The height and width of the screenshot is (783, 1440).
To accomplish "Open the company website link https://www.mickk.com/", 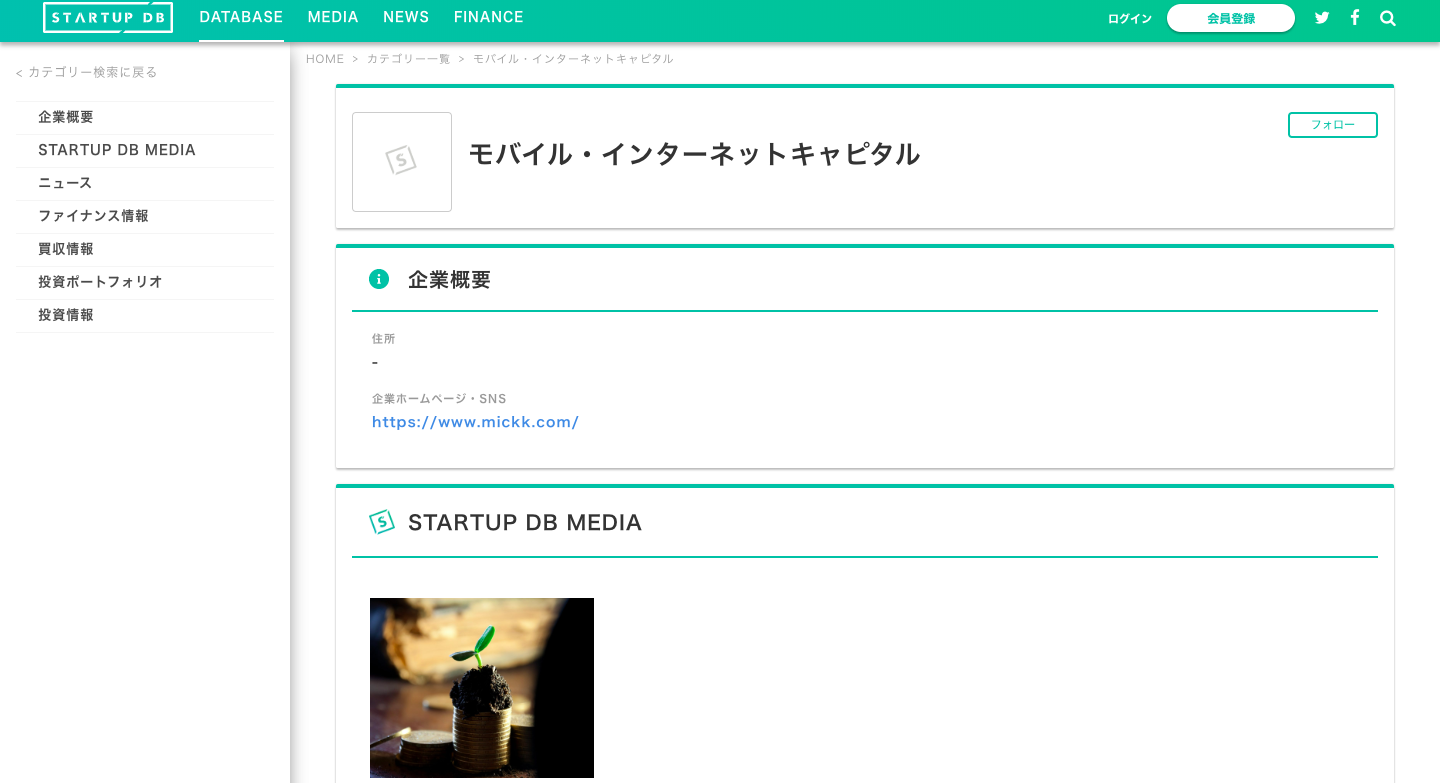I will (x=475, y=422).
